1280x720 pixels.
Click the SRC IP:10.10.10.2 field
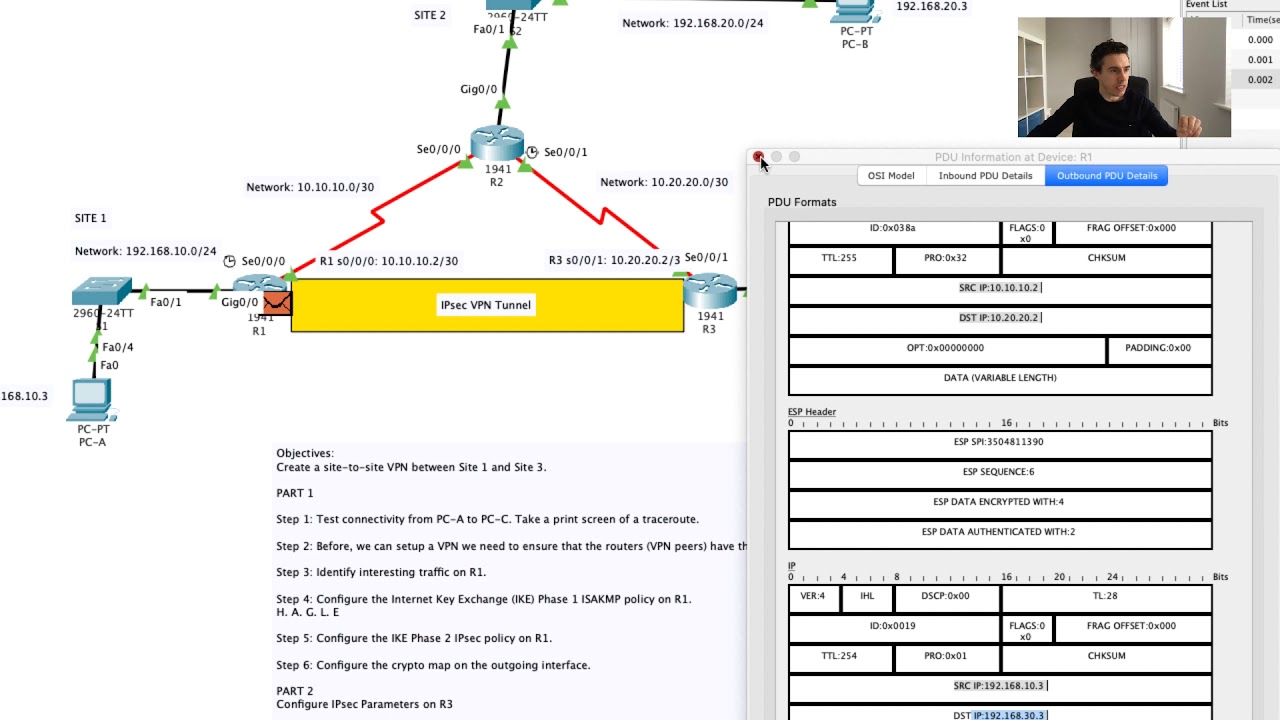[x=1000, y=288]
